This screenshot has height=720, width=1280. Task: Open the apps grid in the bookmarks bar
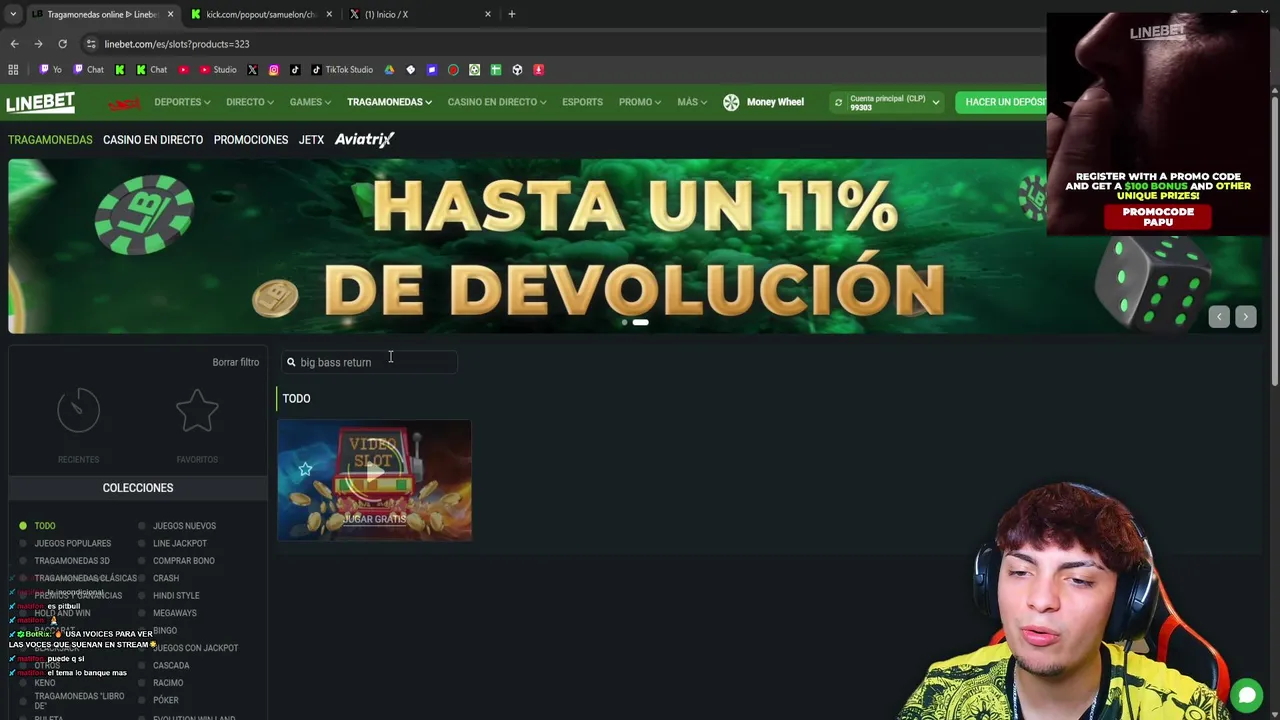(x=13, y=70)
